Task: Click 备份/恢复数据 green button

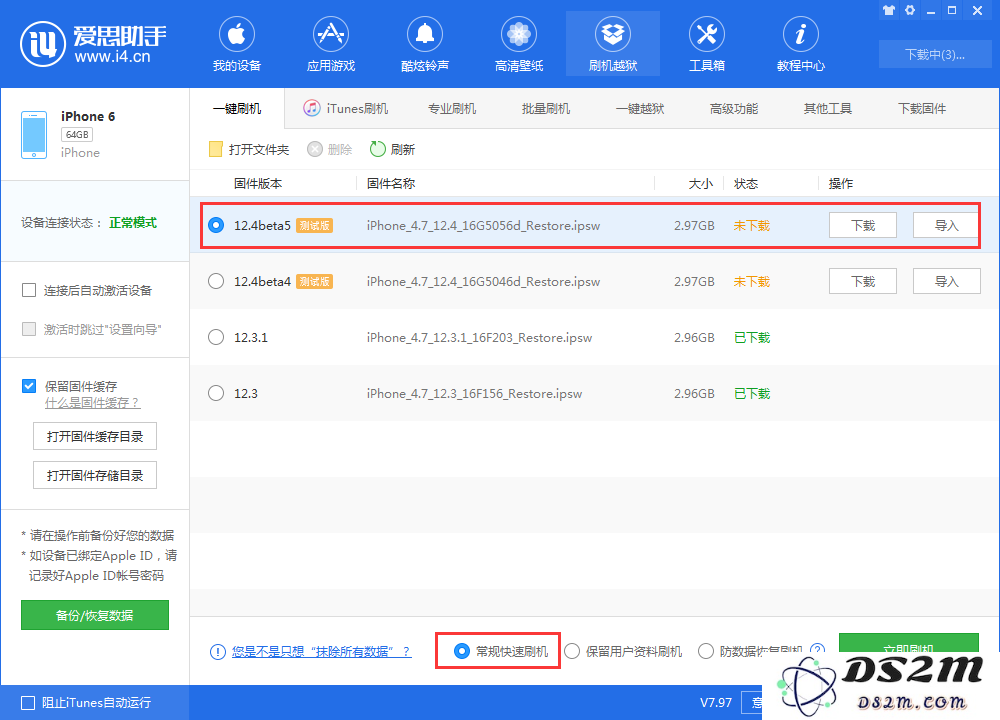Action: [95, 615]
